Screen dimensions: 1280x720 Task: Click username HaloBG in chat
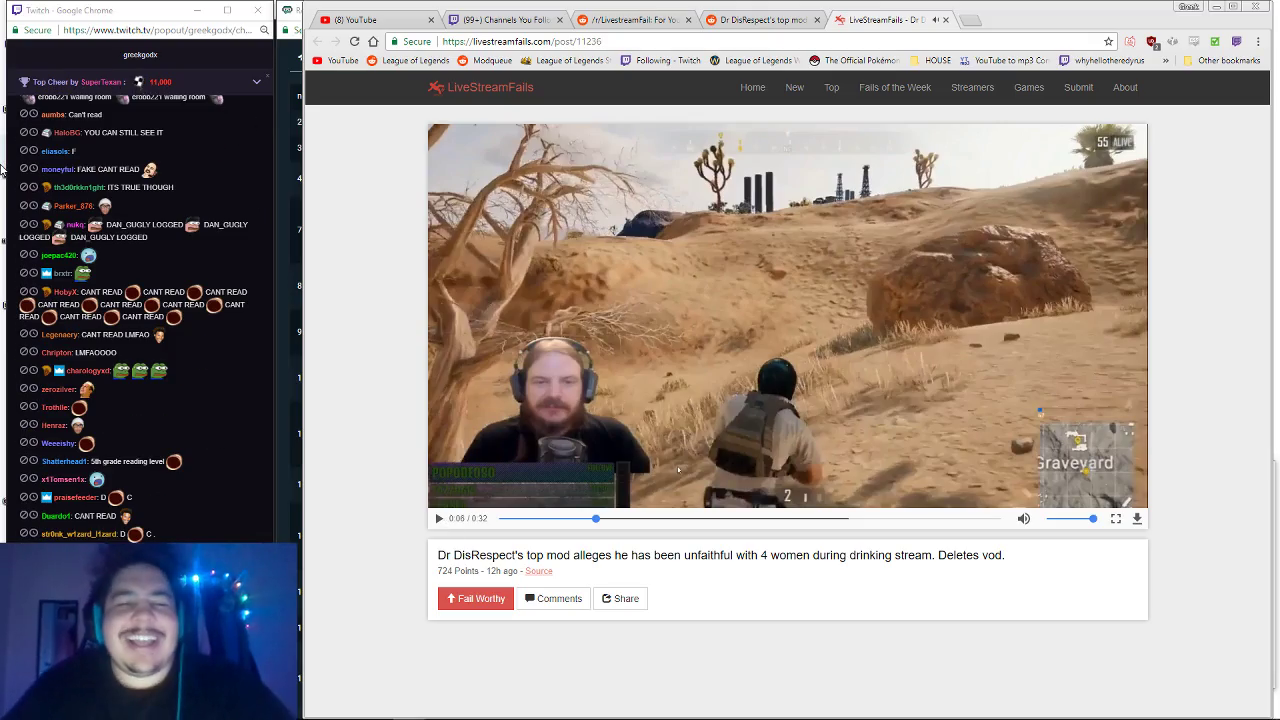[x=67, y=133]
